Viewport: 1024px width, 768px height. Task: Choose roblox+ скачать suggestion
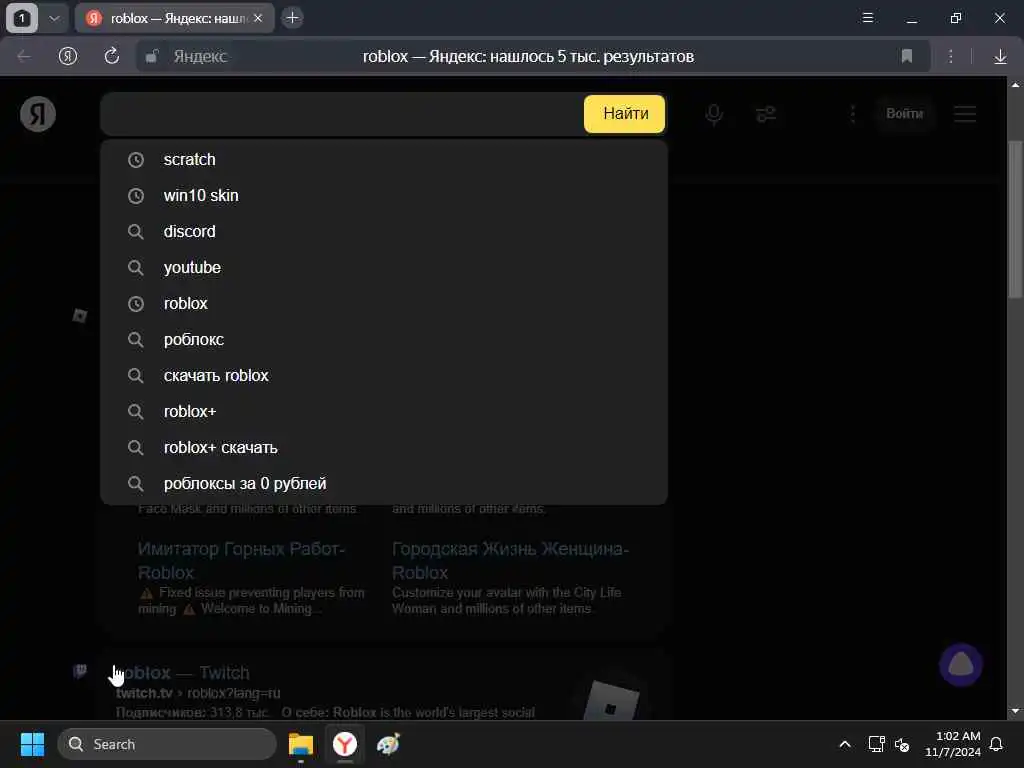[x=384, y=447]
